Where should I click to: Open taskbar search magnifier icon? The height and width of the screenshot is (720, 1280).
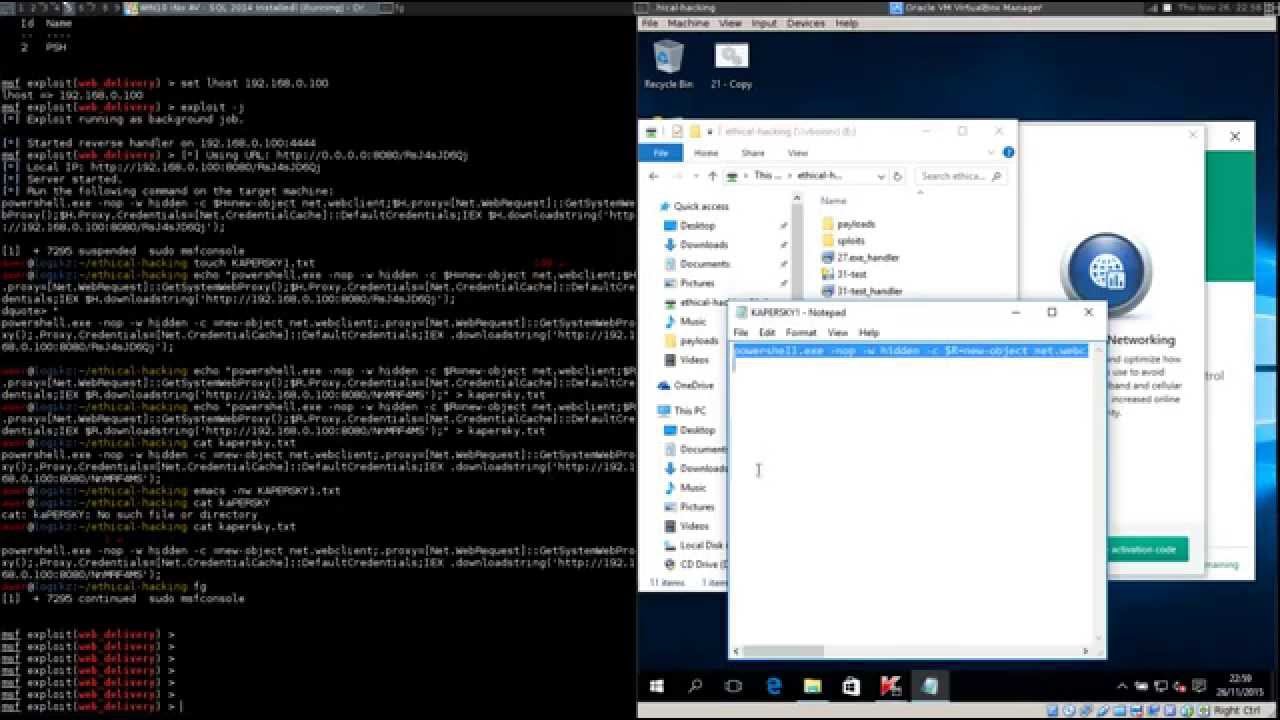tap(695, 687)
